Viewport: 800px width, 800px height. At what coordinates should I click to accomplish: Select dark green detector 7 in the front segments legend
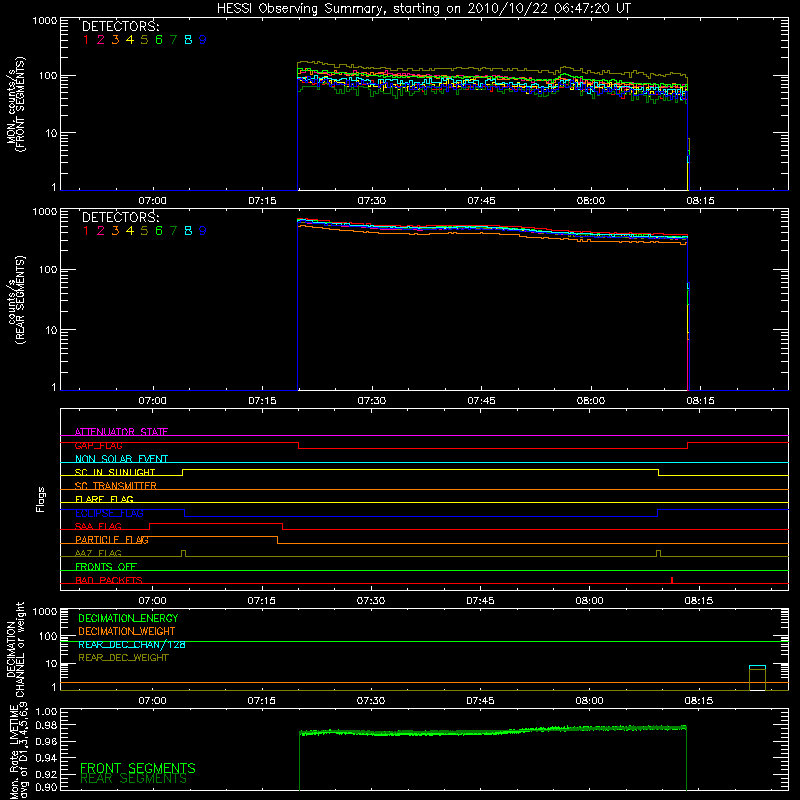pyautogui.click(x=173, y=40)
